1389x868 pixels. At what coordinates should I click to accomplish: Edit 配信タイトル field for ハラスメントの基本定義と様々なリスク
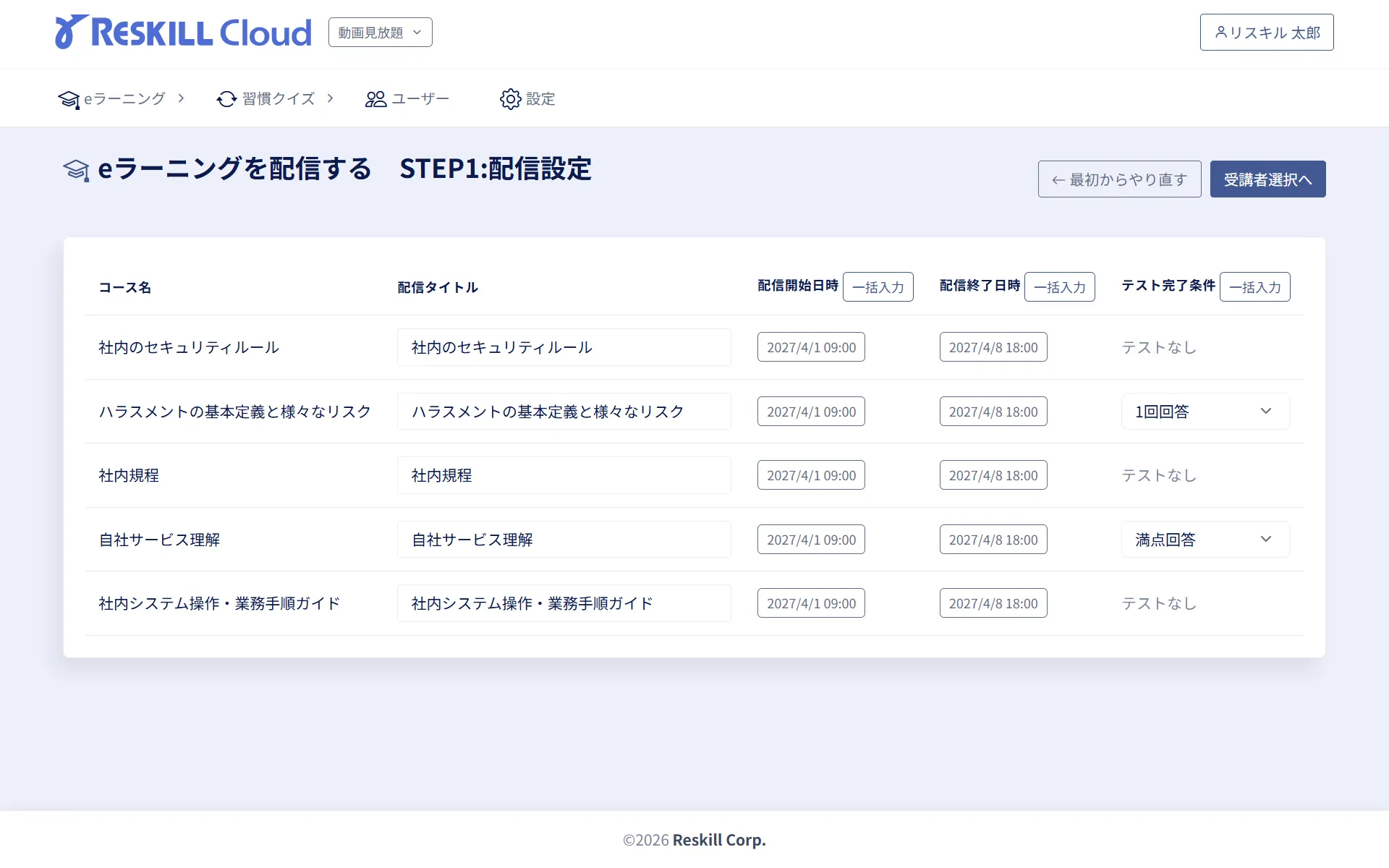click(x=564, y=411)
